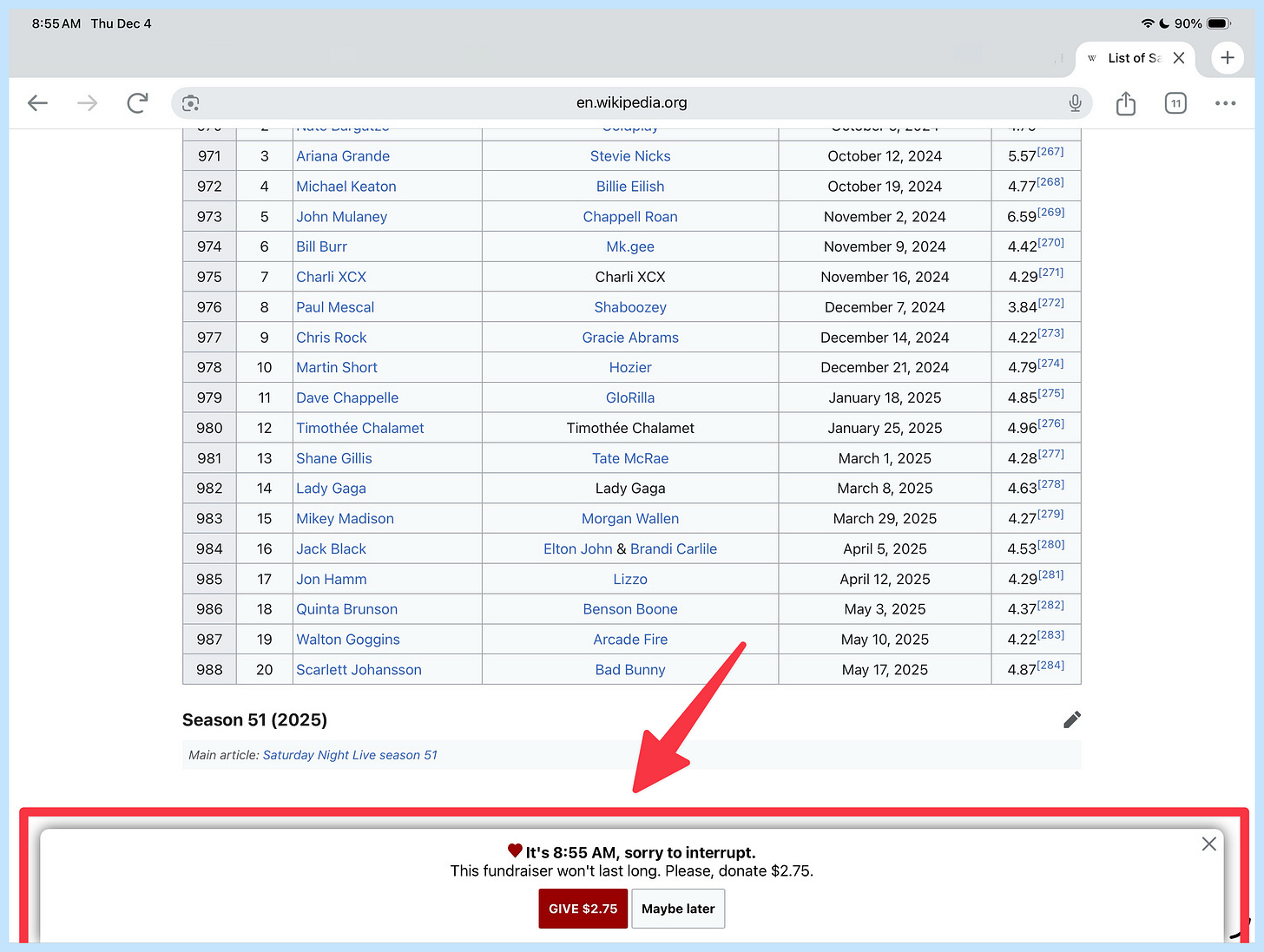Tap the browser back arrow
Screen dimensions: 1264x952
point(37,103)
